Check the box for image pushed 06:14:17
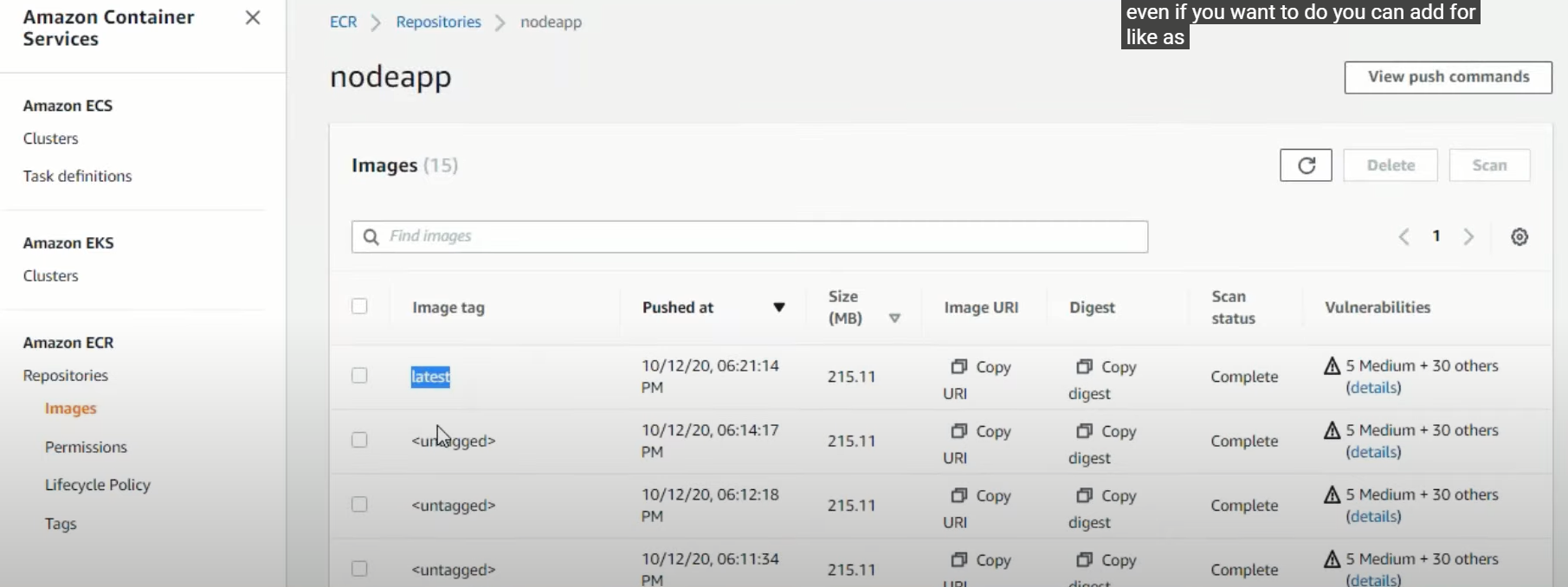 click(359, 440)
